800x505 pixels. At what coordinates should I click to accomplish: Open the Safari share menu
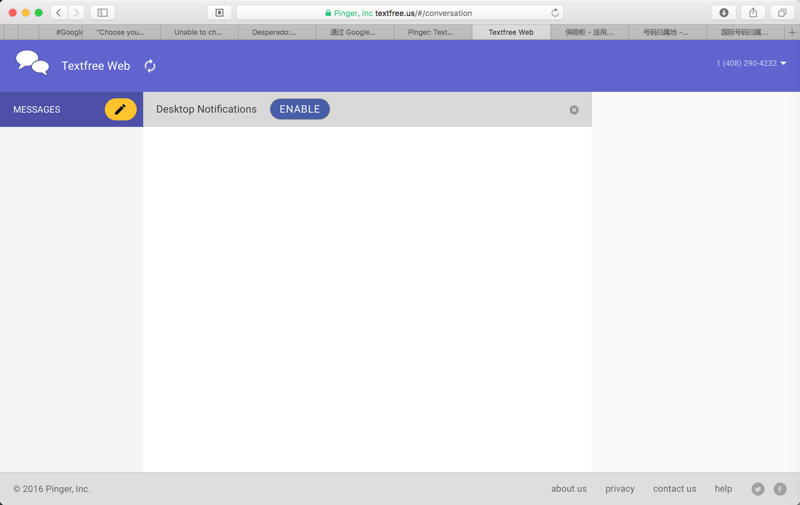click(x=753, y=13)
